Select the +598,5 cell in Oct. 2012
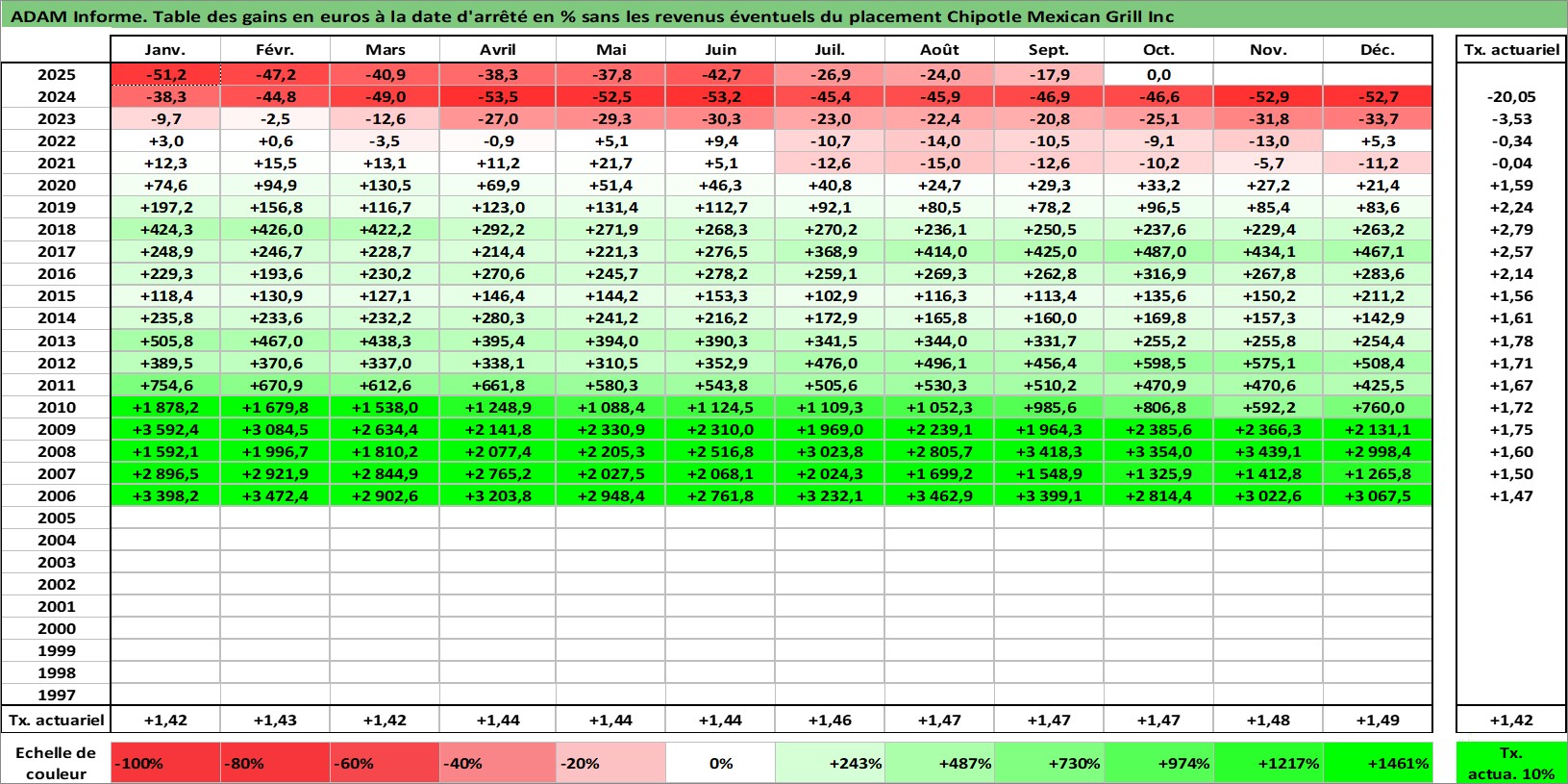1568x784 pixels. tap(1158, 363)
